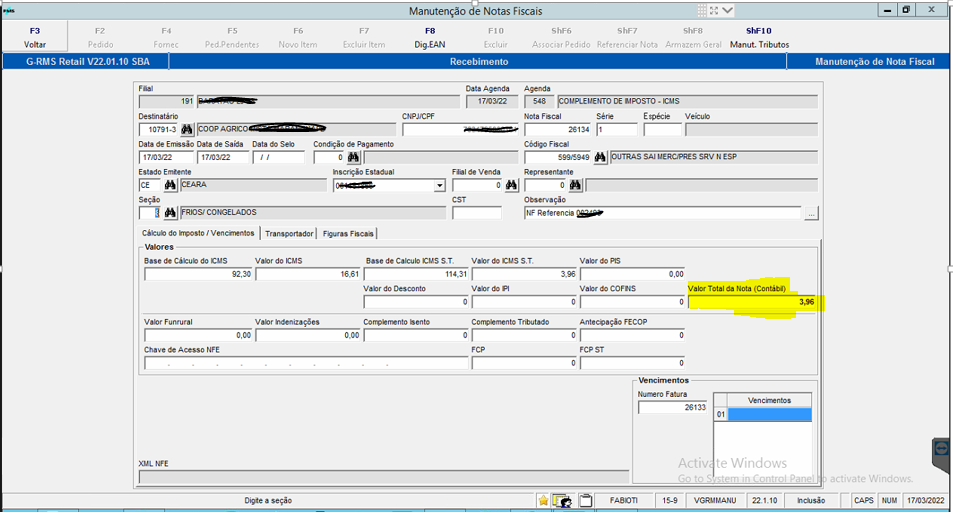Click the Valor Total da Nota (Contábil) field

[x=752, y=302]
